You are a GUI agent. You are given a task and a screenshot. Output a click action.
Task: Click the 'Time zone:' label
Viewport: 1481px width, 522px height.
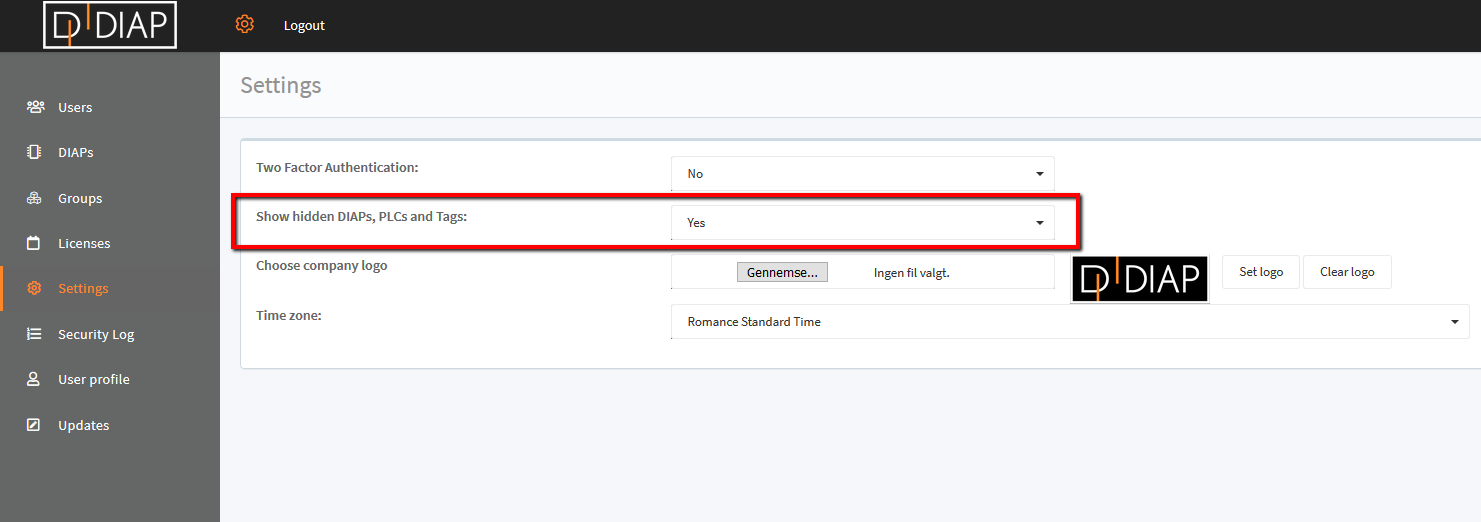tap(289, 315)
